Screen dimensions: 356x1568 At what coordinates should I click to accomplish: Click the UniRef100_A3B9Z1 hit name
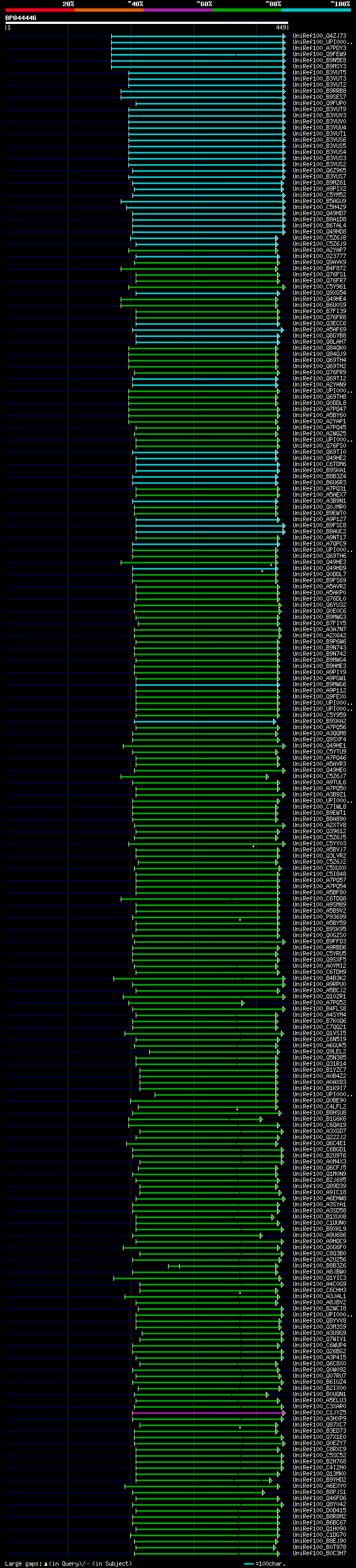click(x=319, y=794)
